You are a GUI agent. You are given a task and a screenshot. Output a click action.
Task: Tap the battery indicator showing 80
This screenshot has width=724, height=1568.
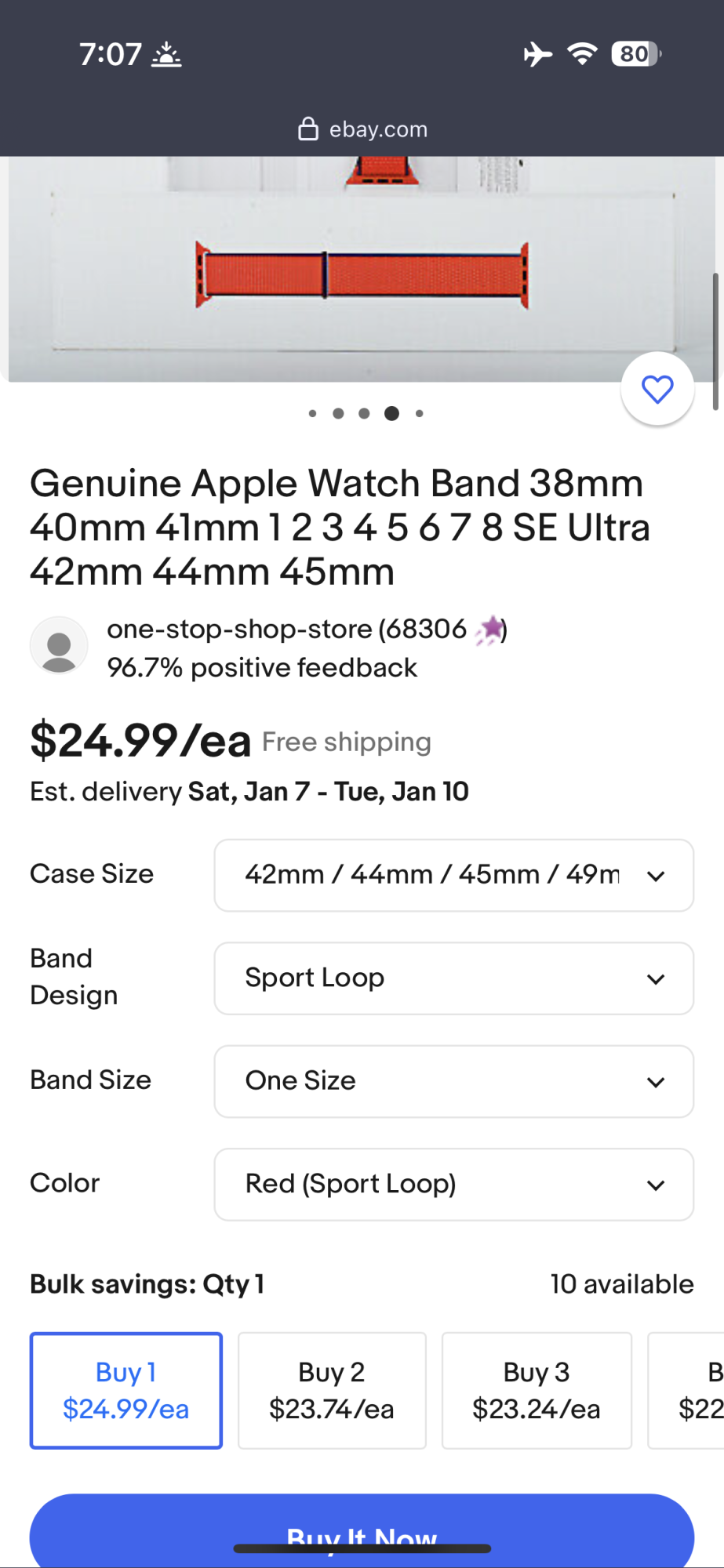click(x=636, y=54)
